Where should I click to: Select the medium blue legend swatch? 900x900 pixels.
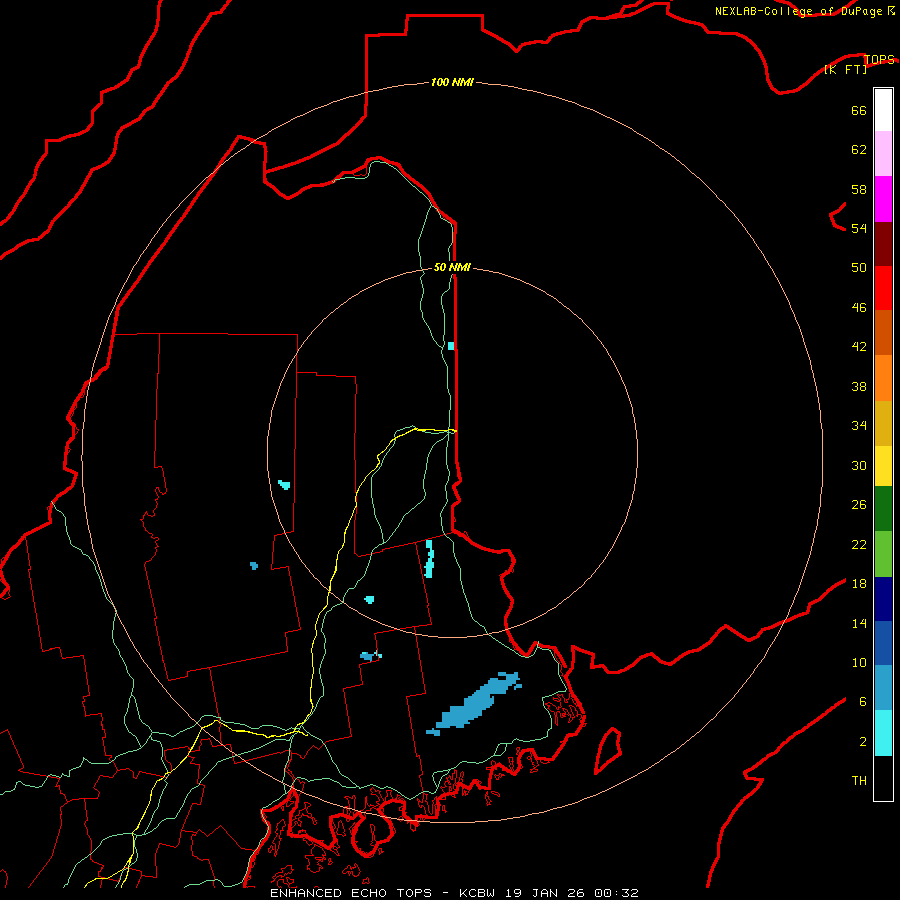tap(883, 643)
